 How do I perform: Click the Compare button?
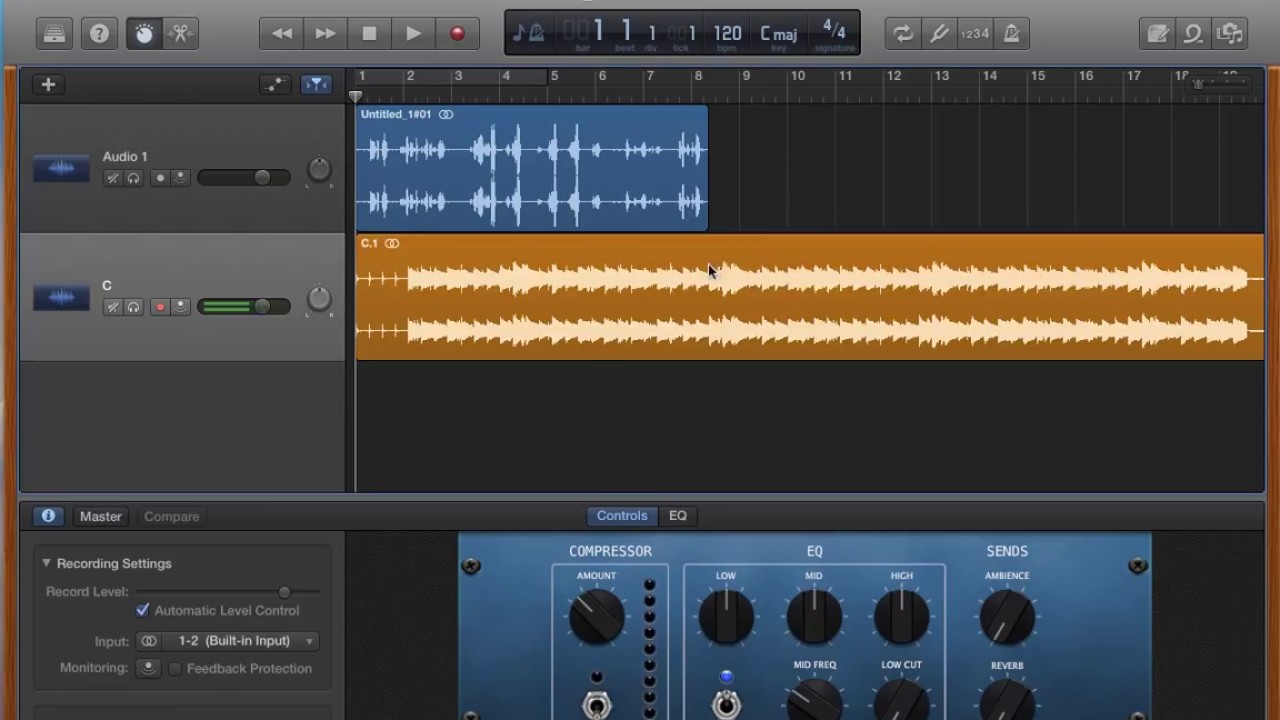tap(172, 516)
